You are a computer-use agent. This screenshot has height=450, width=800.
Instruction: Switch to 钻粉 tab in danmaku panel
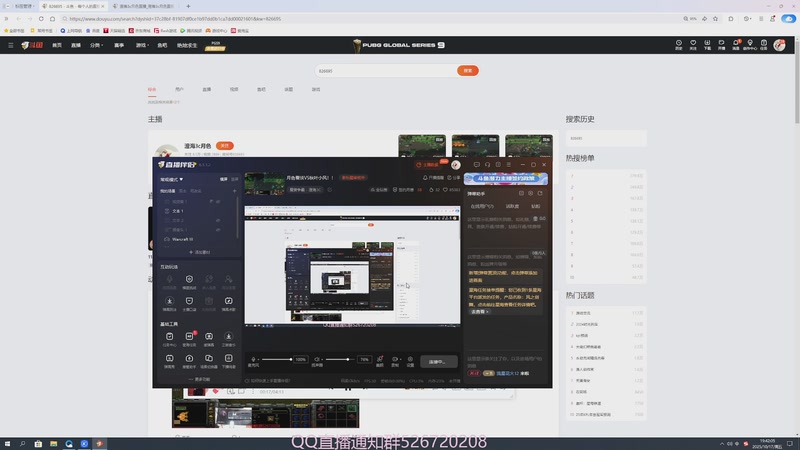click(x=535, y=206)
